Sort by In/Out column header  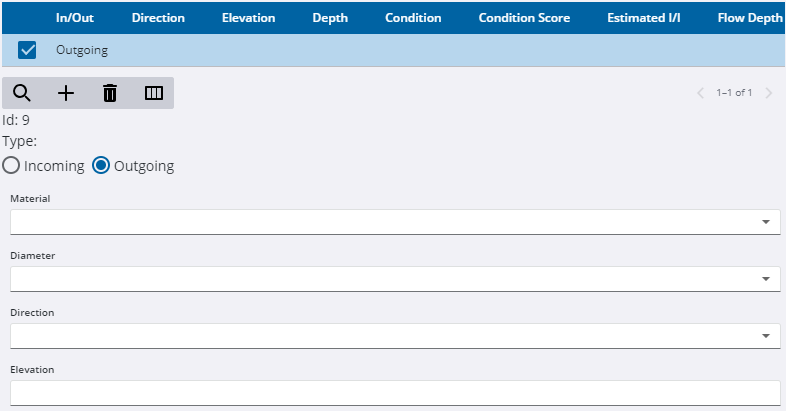click(x=75, y=18)
